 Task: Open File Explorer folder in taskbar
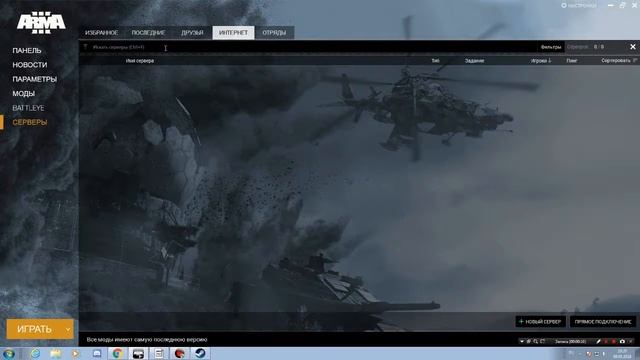point(55,353)
